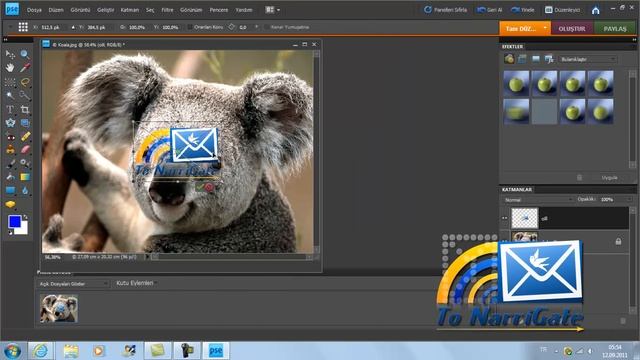Image resolution: width=640 pixels, height=360 pixels.
Task: Expand the Açık Dosyaları Göster dropdown
Action: [x=73, y=283]
